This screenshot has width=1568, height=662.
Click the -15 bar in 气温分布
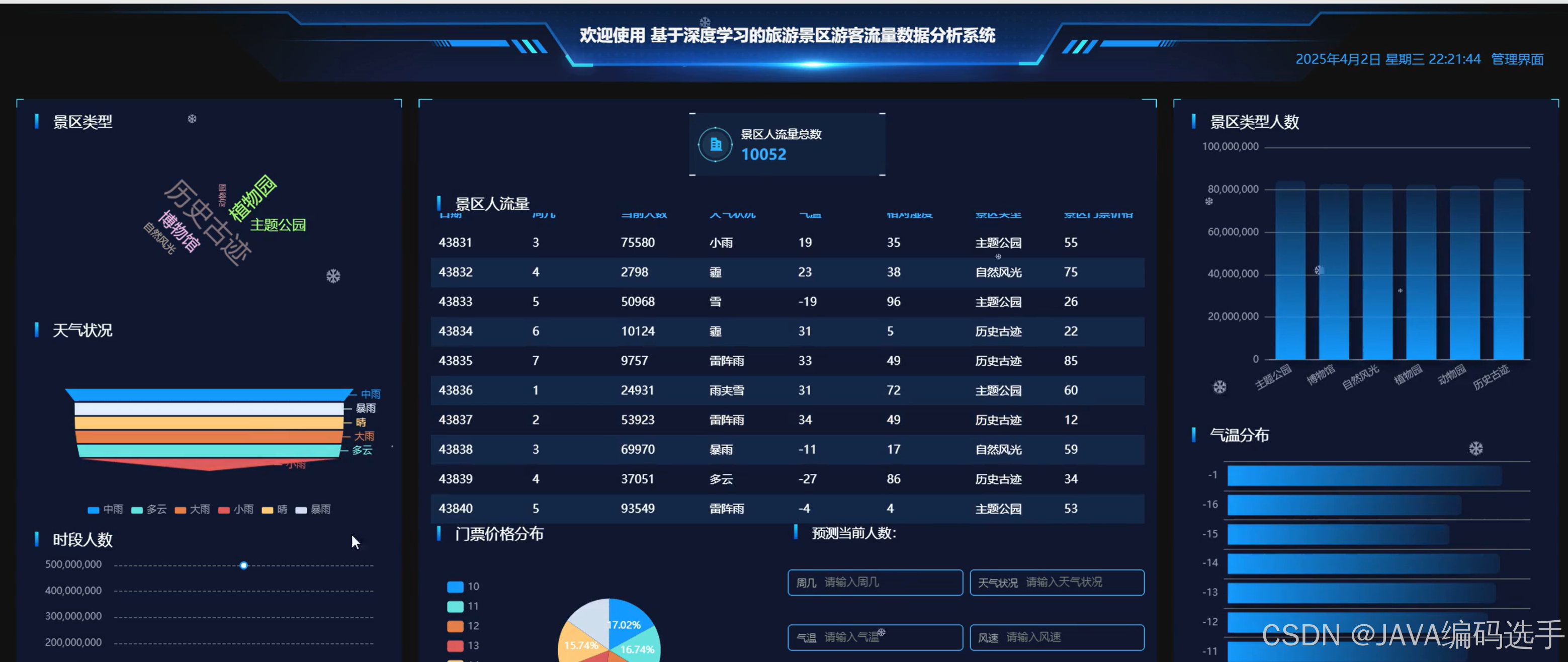pos(1339,534)
